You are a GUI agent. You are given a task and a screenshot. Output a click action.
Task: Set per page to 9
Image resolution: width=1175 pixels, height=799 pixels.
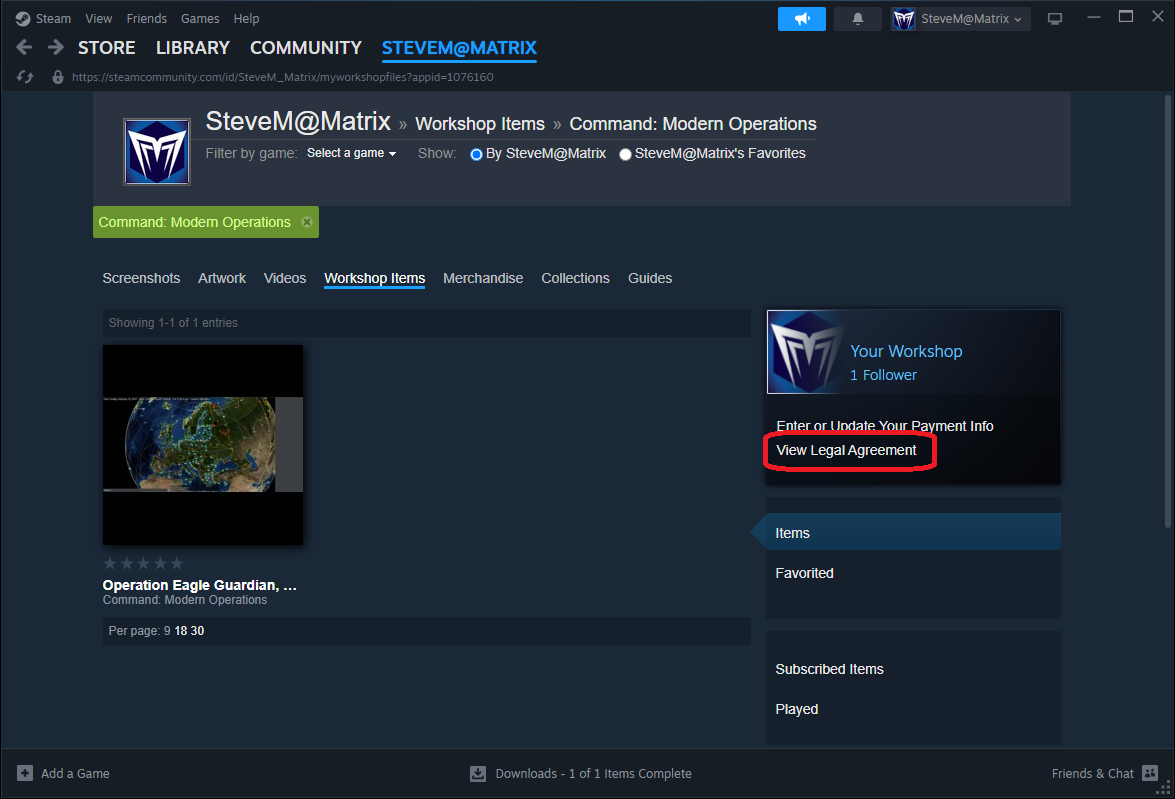click(x=167, y=631)
